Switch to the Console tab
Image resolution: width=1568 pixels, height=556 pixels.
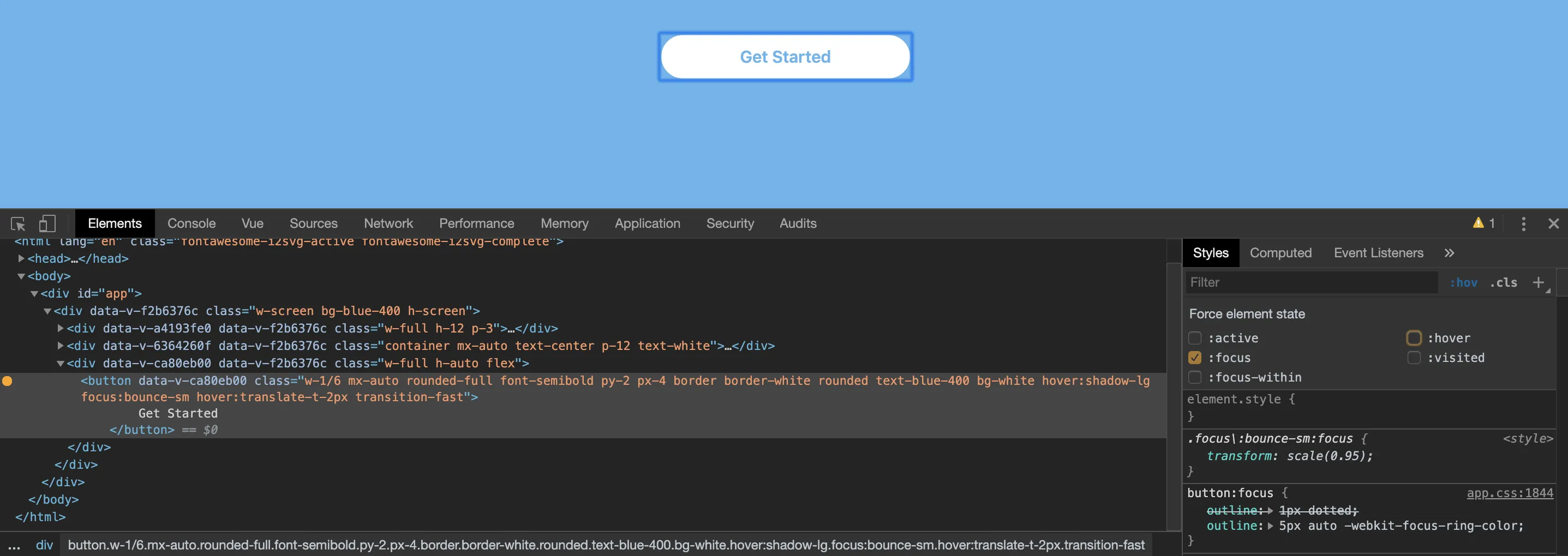191,224
